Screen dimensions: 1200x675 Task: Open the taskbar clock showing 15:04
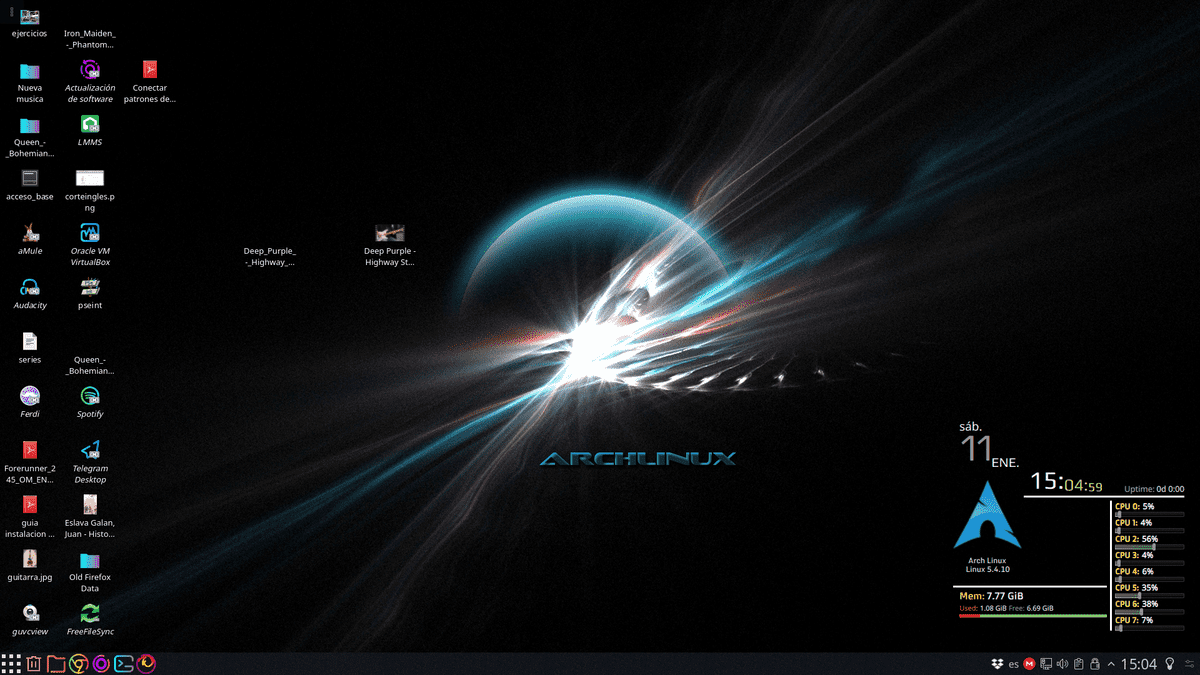1138,664
